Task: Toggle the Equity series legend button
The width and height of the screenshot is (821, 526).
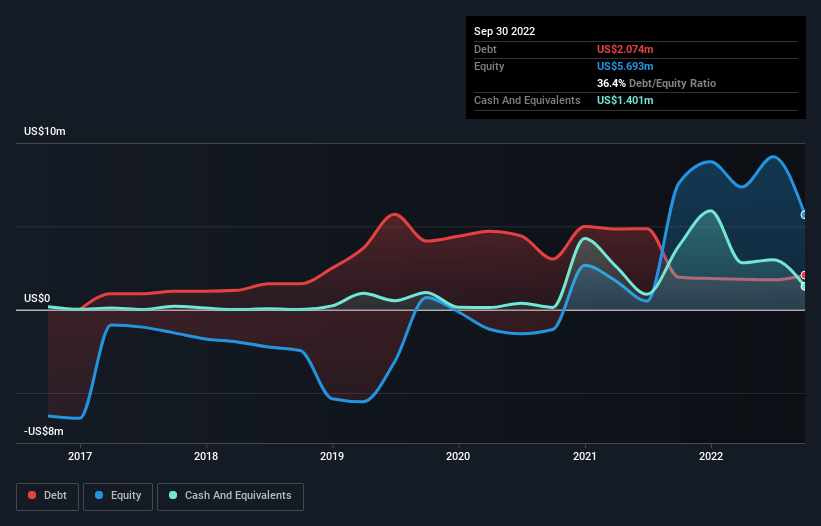Action: coord(118,496)
